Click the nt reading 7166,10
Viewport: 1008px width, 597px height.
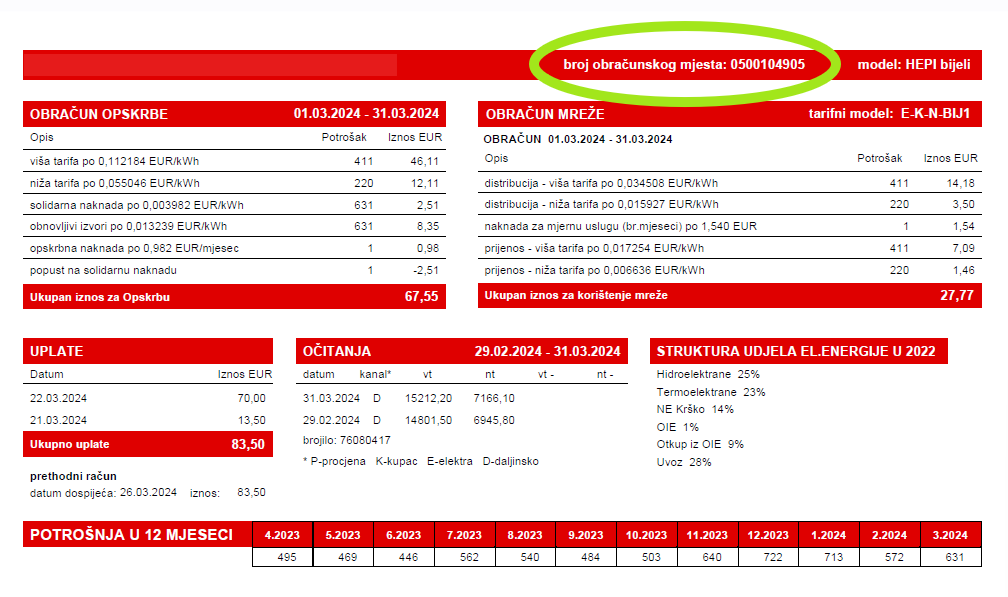pos(494,398)
